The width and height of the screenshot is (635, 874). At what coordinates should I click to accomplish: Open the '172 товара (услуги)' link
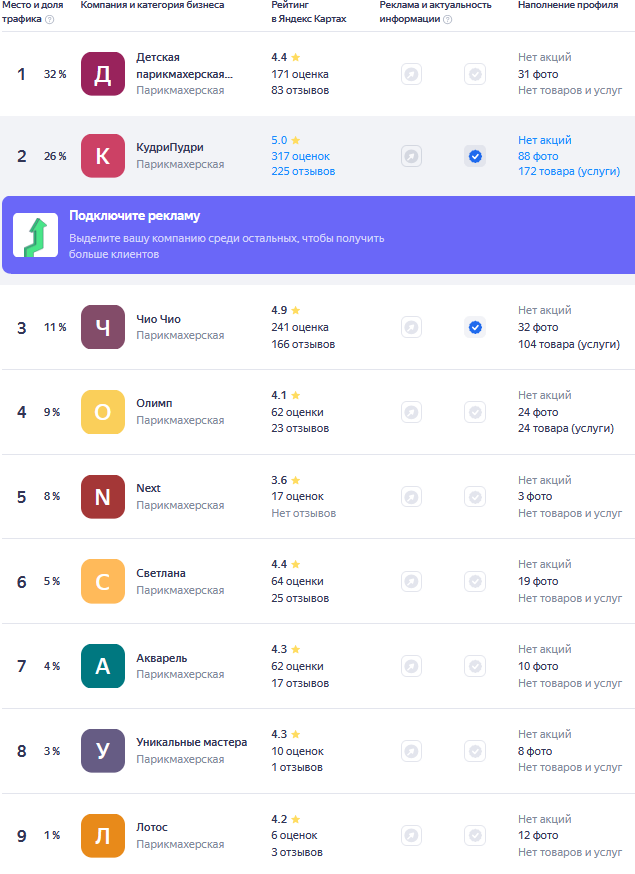click(569, 171)
